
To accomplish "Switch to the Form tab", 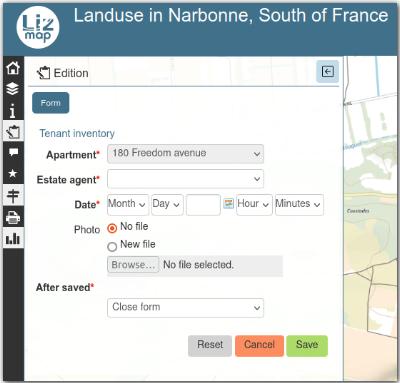I will (51, 103).
